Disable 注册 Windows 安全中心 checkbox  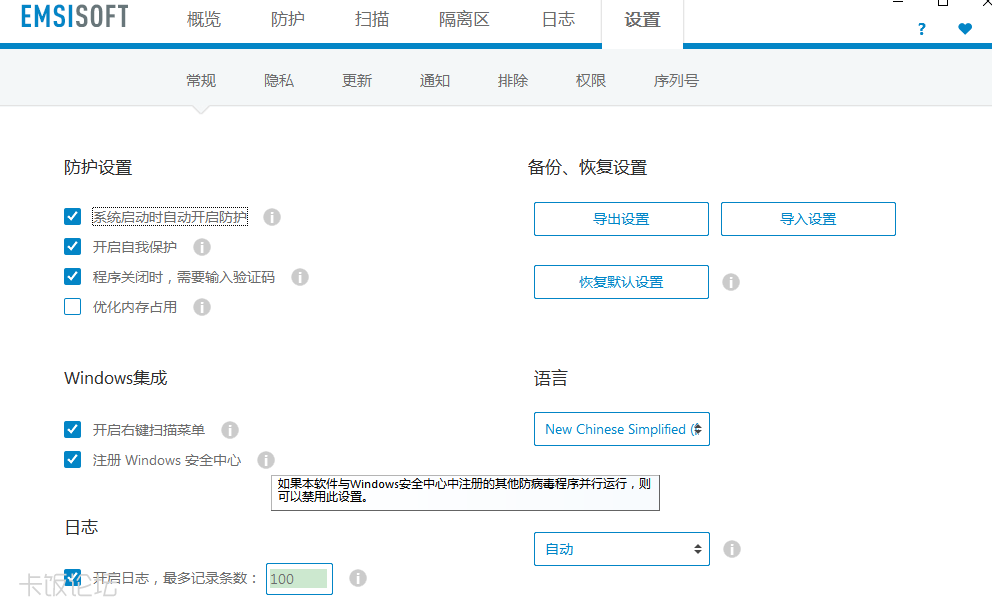(x=72, y=460)
